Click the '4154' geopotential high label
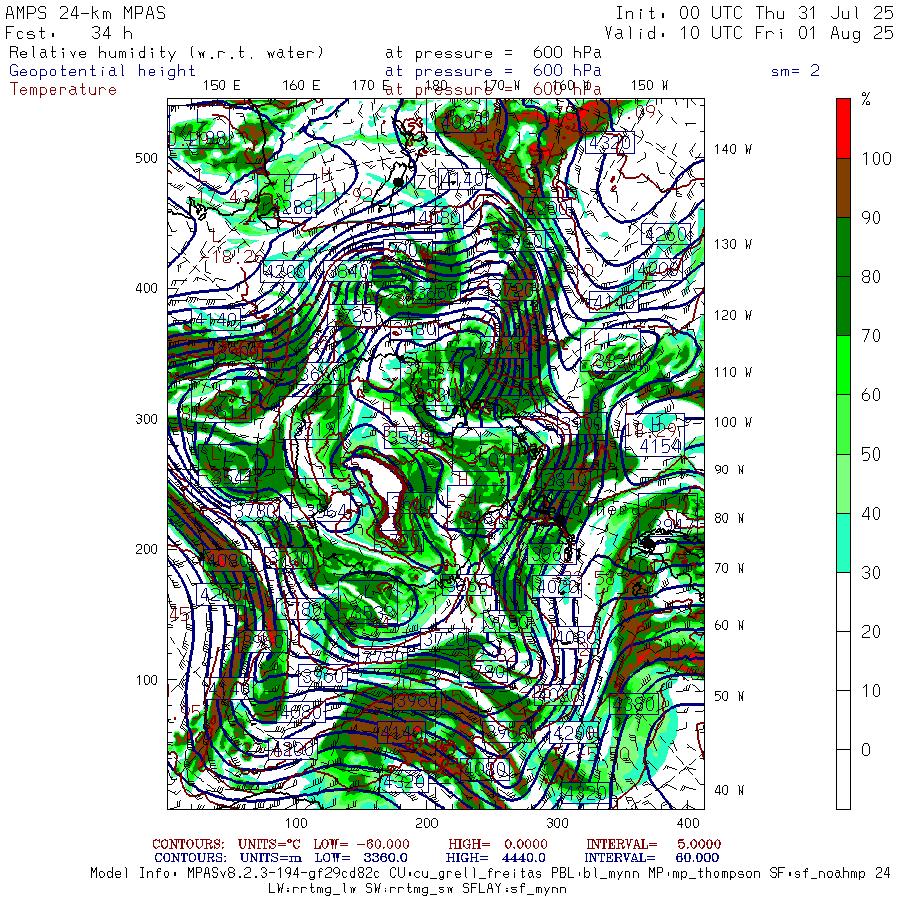The height and width of the screenshot is (900, 900). click(661, 446)
